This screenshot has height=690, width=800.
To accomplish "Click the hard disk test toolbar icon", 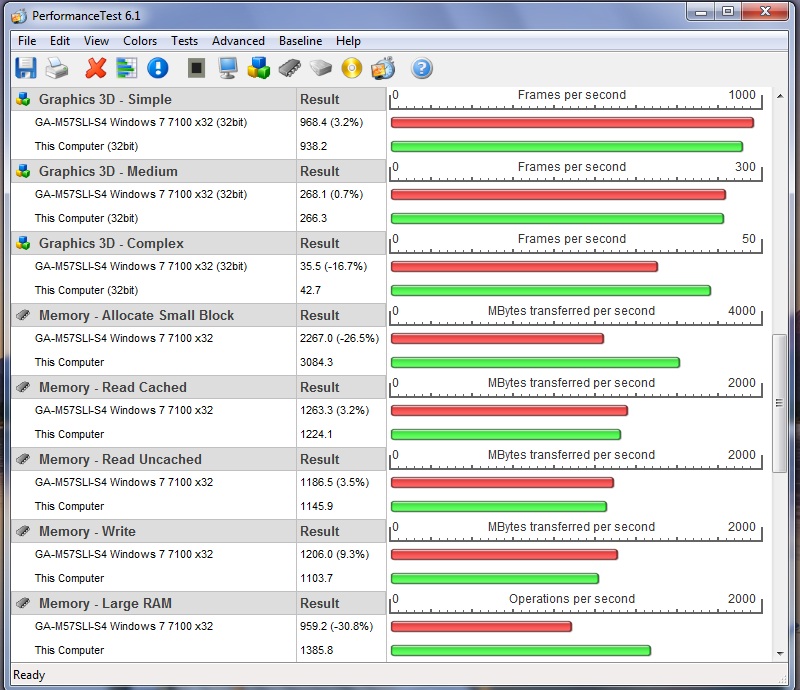I will pos(321,68).
